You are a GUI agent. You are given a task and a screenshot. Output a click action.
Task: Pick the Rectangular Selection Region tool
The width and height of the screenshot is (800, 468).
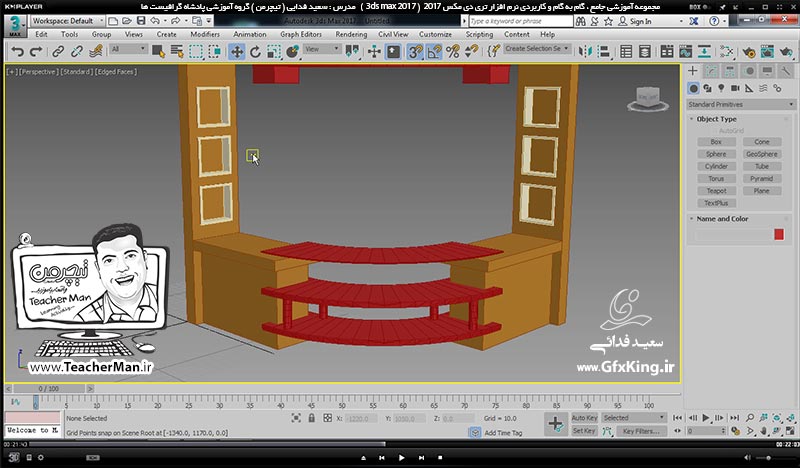[x=195, y=52]
